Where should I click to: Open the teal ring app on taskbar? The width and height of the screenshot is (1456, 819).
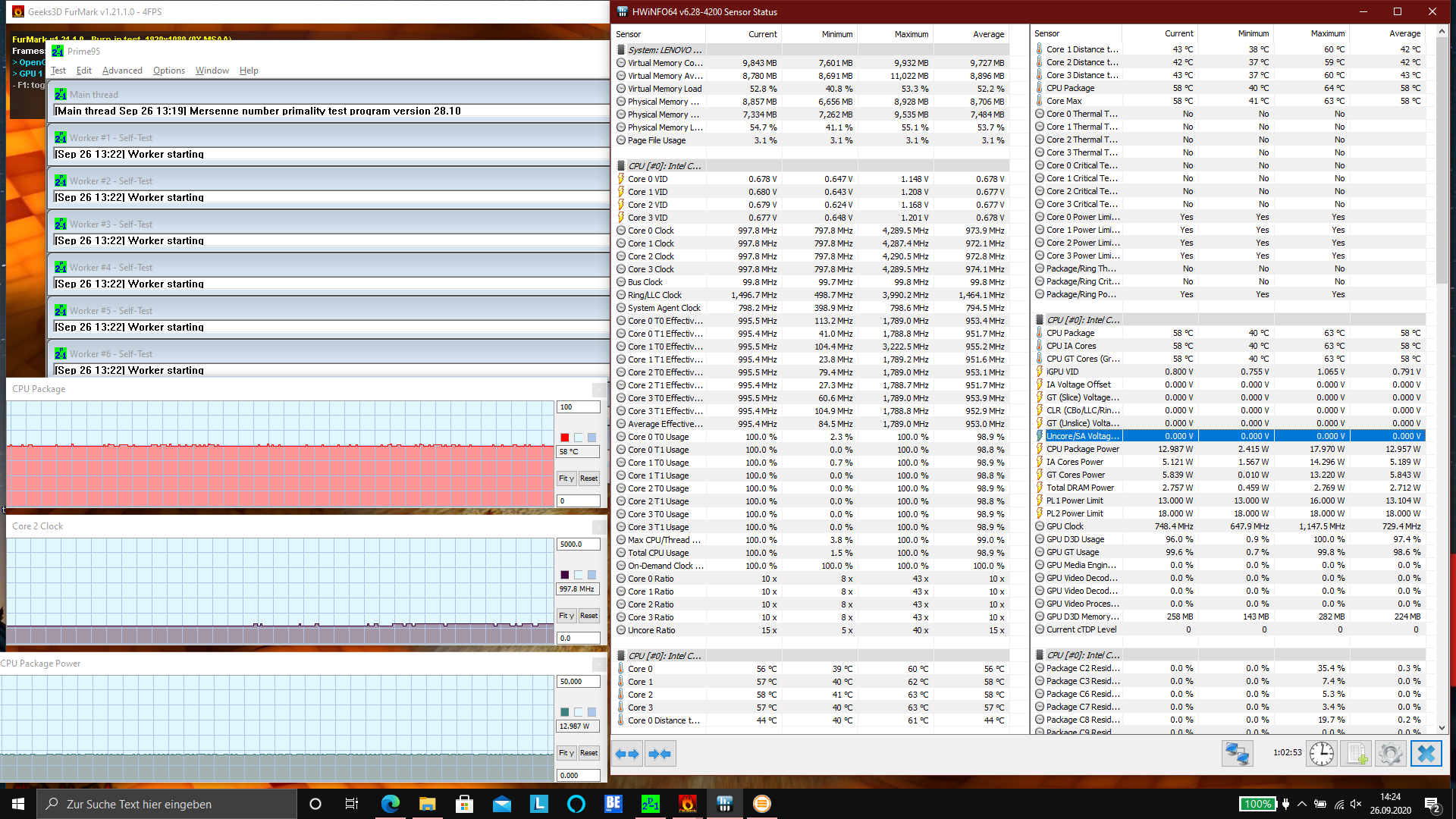coord(576,804)
